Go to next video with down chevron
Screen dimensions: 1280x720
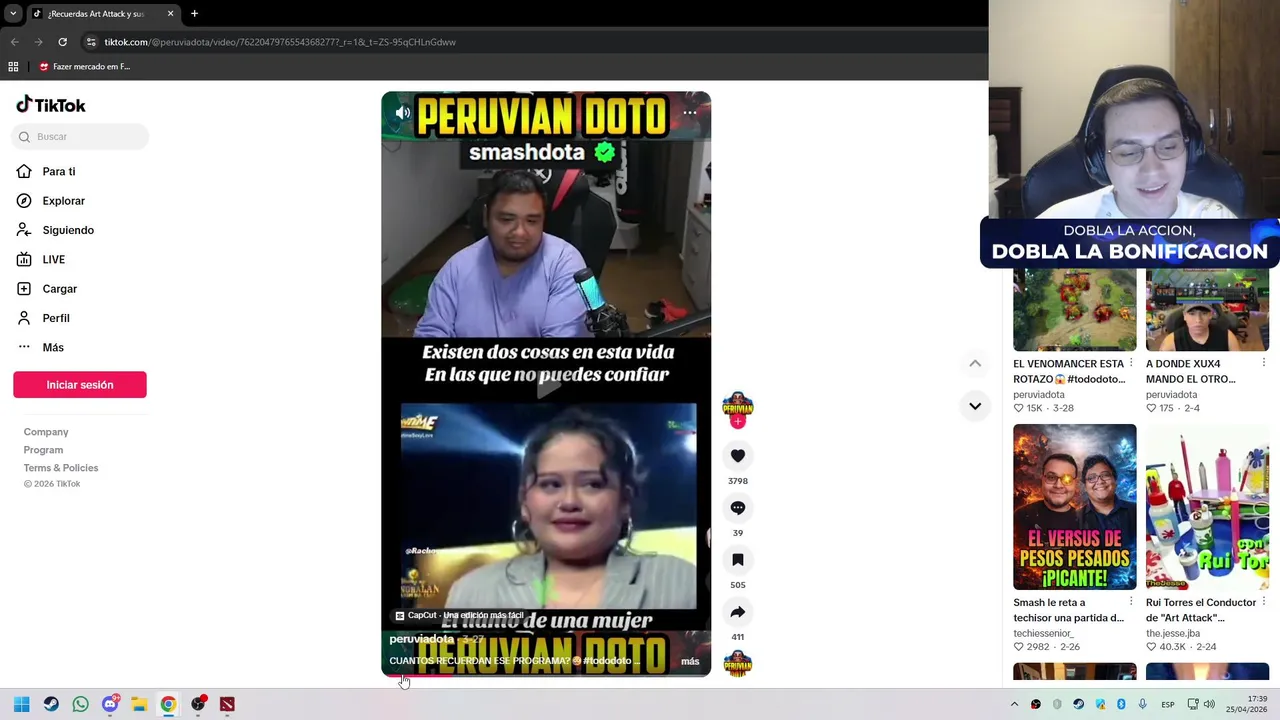[x=975, y=406]
